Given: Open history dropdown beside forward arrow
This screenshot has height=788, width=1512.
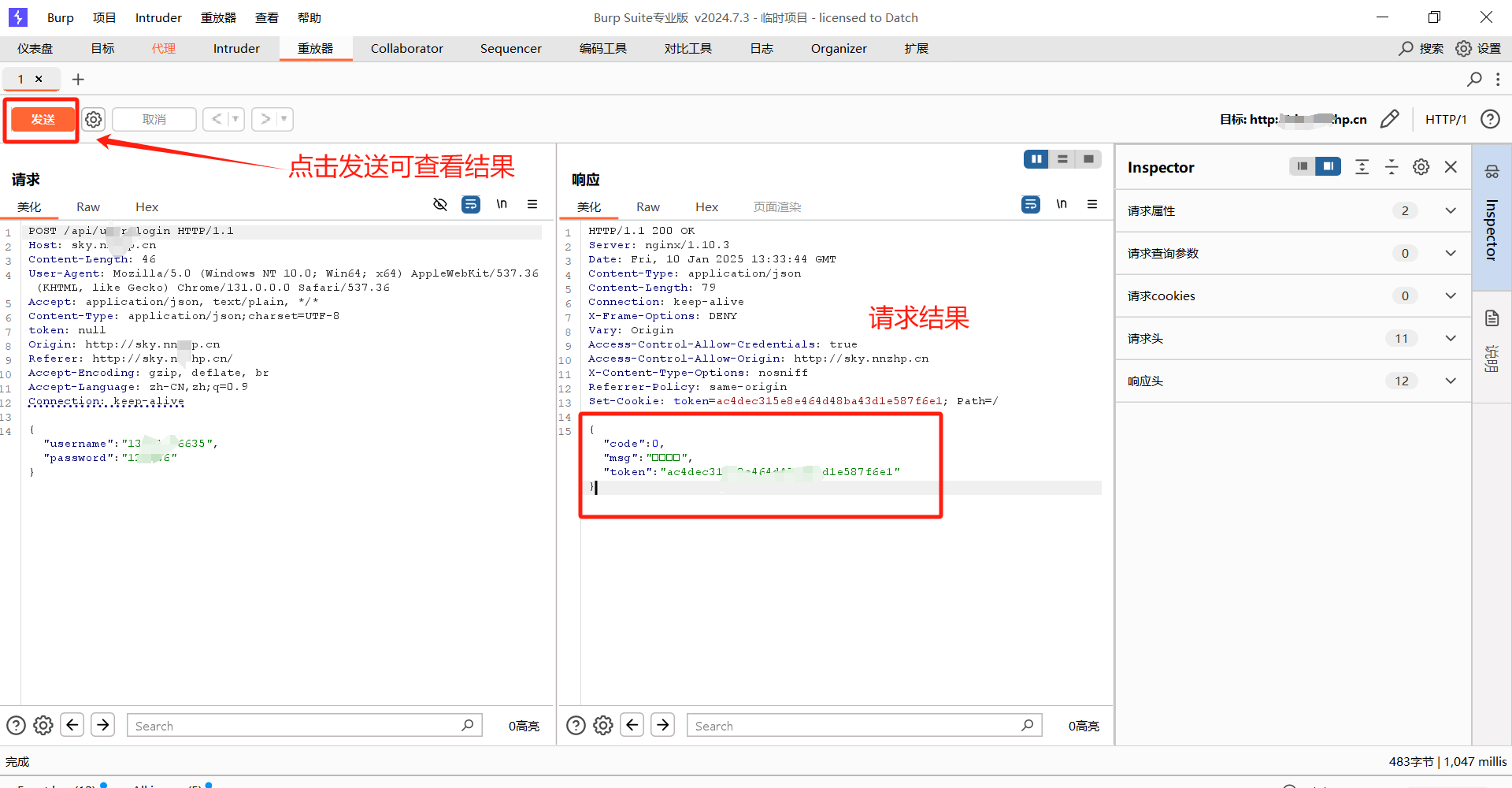Looking at the screenshot, I should coord(284,119).
